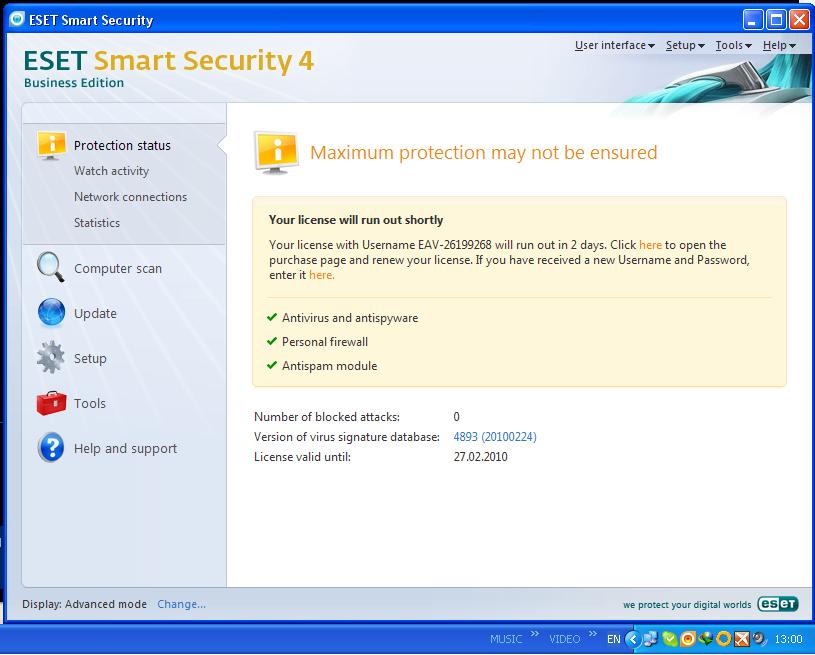
Task: Open the Setup dropdown in top menu
Action: (685, 45)
